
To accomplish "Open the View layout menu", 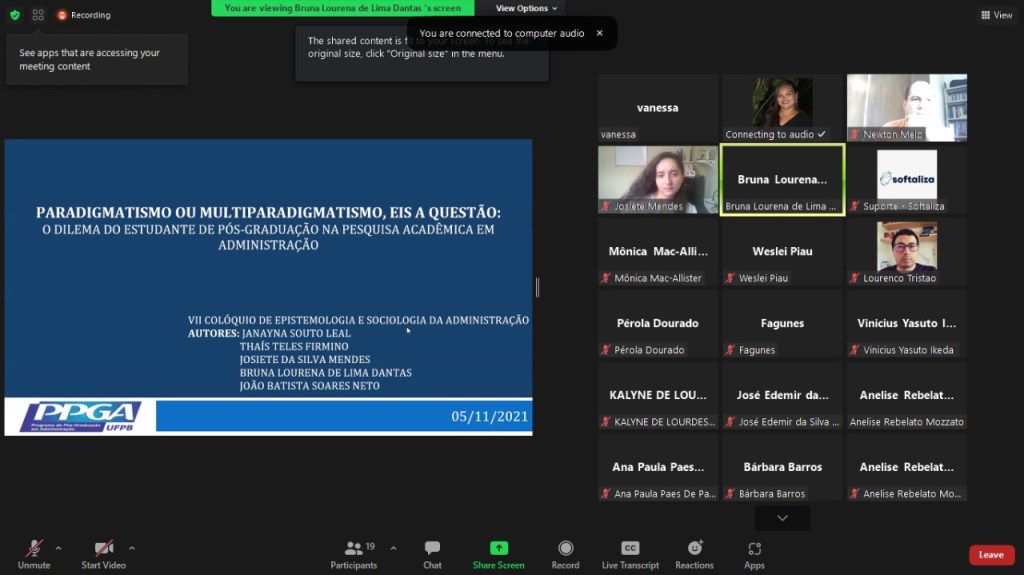I will pos(997,15).
